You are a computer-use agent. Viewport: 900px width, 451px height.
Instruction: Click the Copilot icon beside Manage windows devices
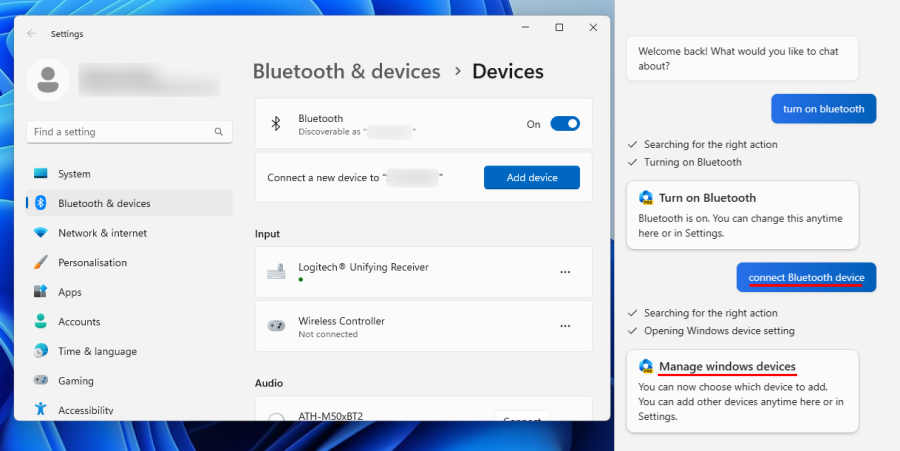click(x=646, y=367)
